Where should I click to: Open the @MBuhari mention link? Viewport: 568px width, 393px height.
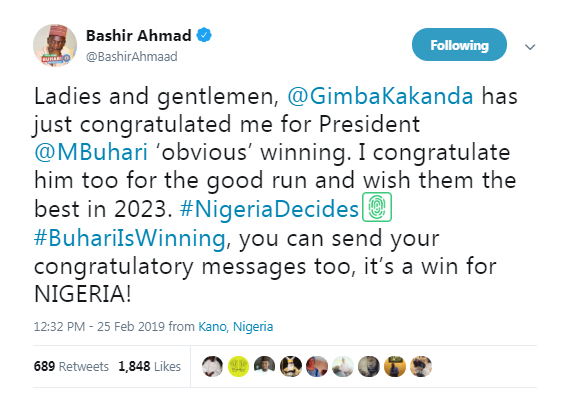coord(91,152)
